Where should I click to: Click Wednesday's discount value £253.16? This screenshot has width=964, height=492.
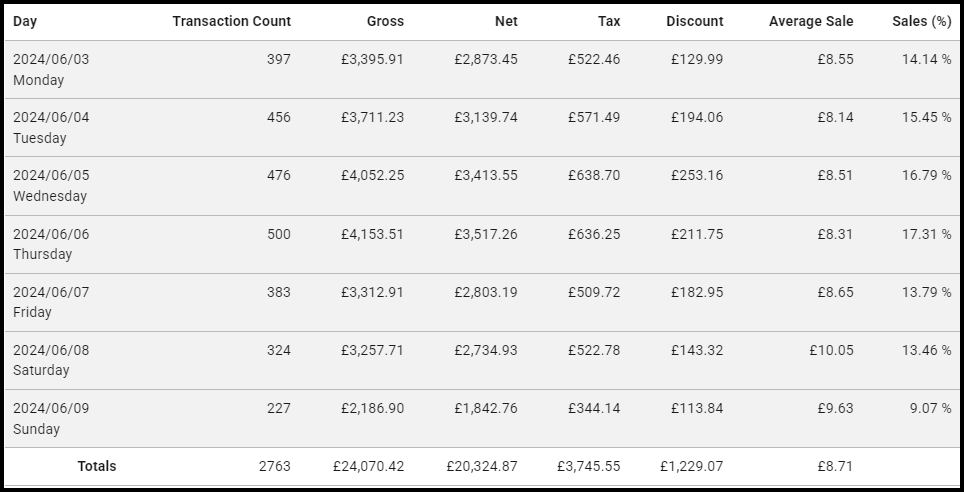tap(697, 175)
